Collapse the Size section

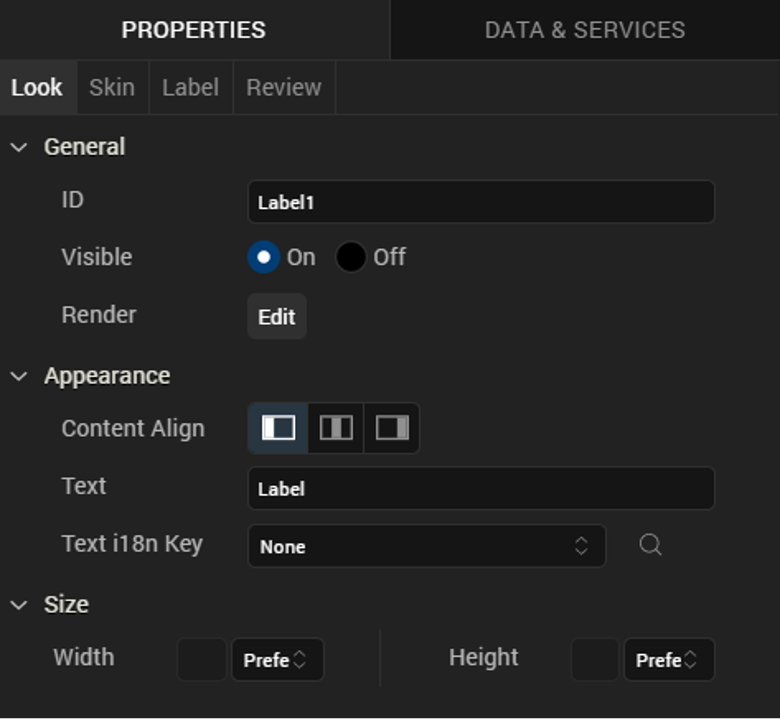[19, 605]
